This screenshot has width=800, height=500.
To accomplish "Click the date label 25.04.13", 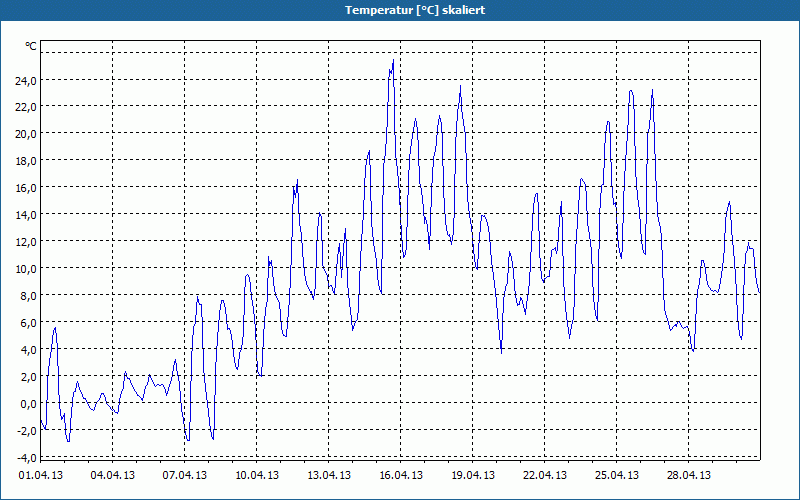I will coord(616,476).
